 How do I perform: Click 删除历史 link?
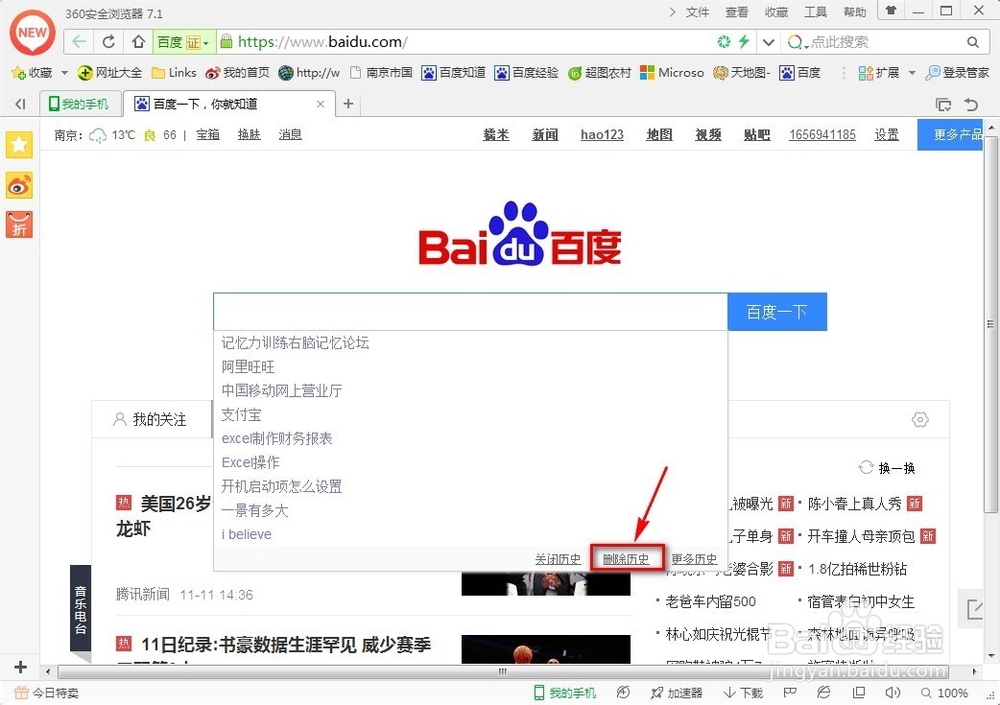click(626, 559)
